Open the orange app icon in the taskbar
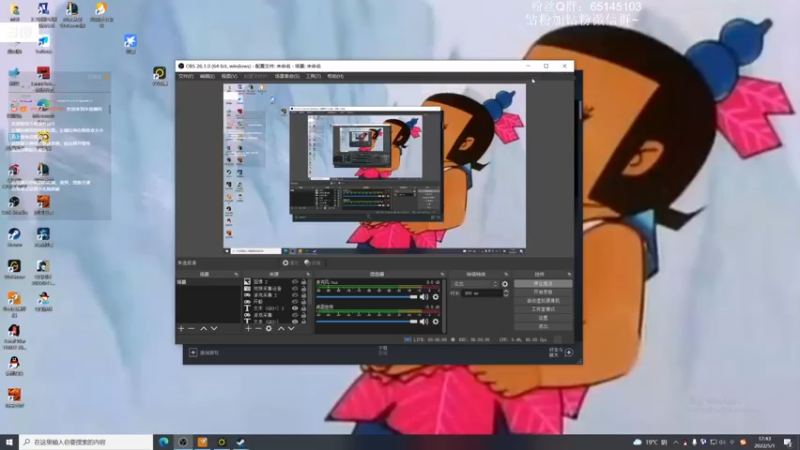Viewport: 800px width, 450px height. (203, 442)
